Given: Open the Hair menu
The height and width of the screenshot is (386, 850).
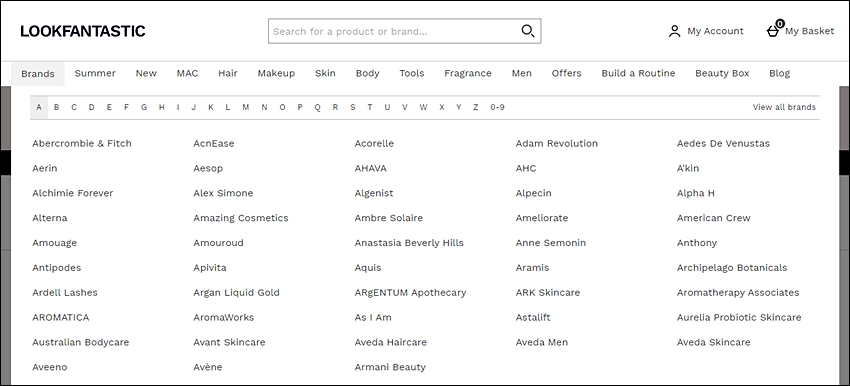Looking at the screenshot, I should pos(228,73).
